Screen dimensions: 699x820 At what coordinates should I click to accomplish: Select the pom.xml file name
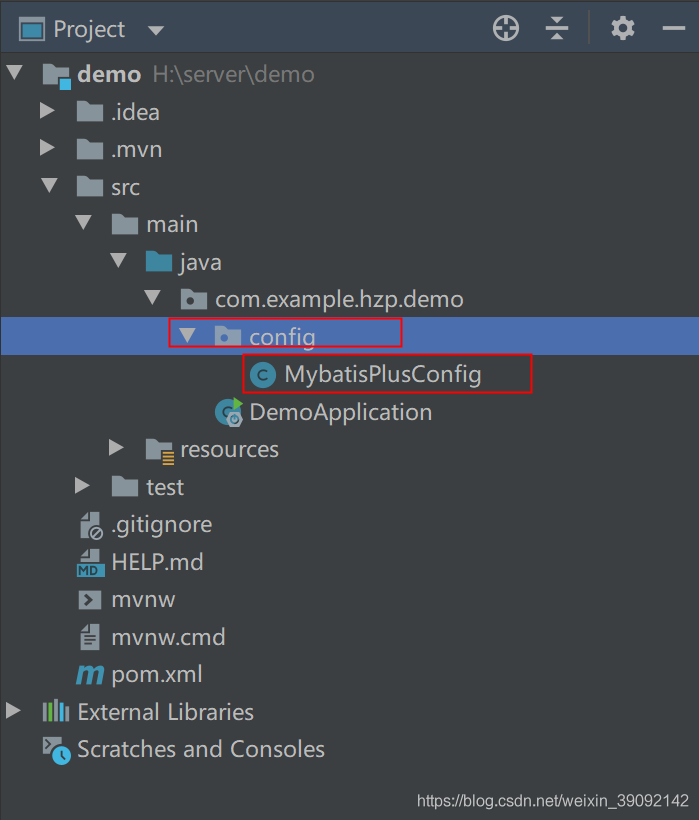[x=157, y=675]
